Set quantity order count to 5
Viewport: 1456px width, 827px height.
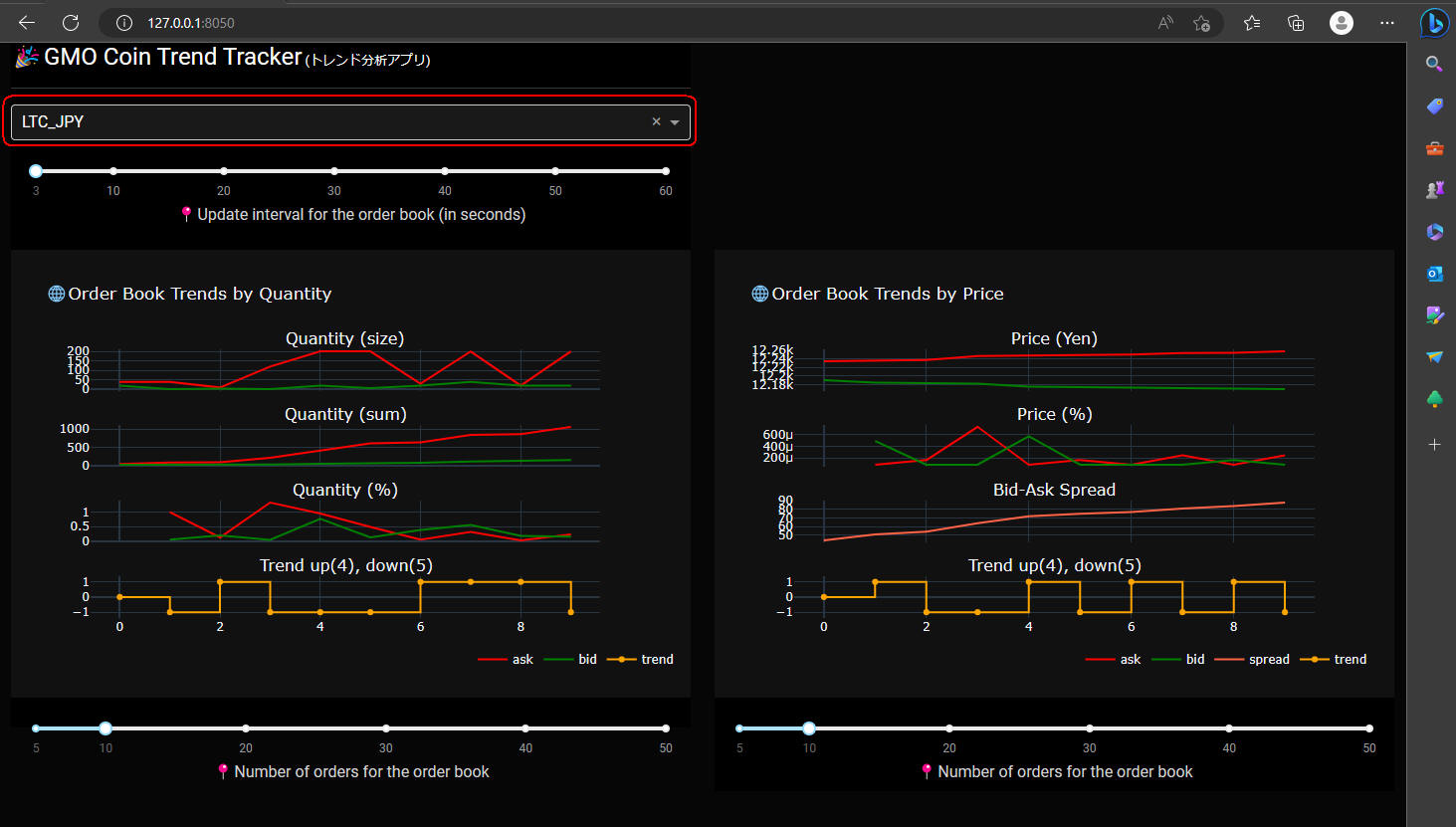point(36,728)
